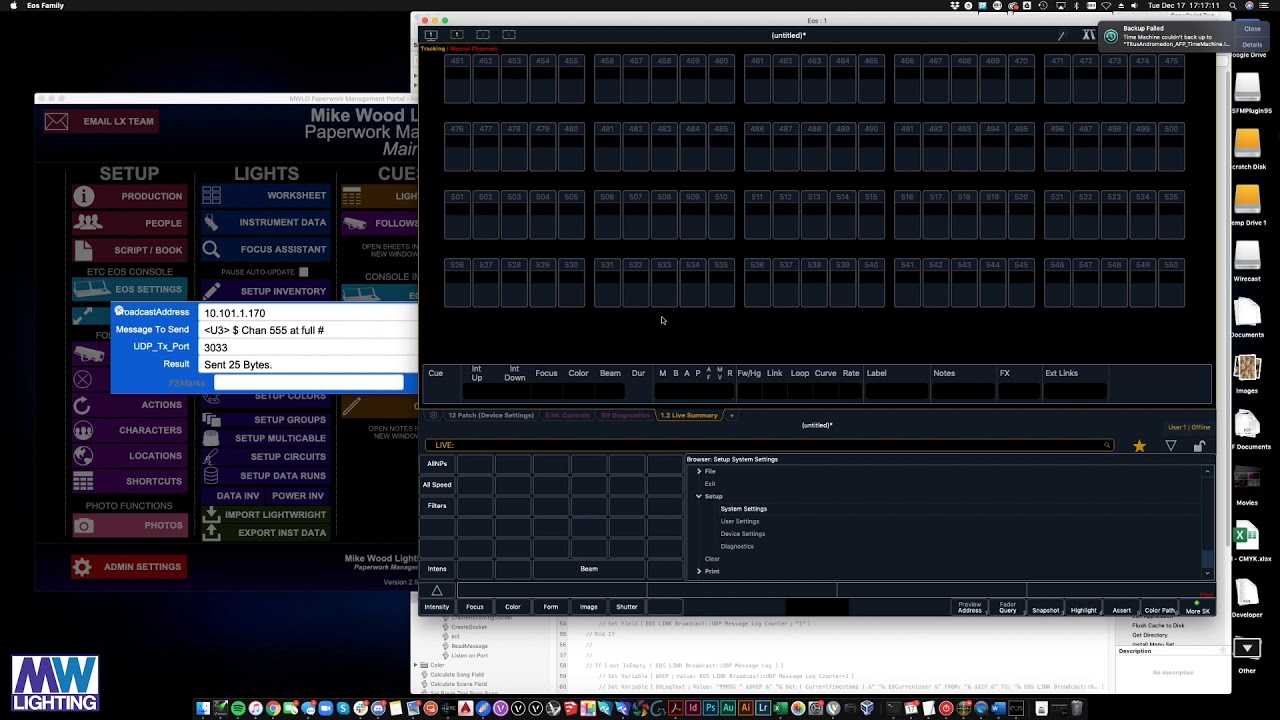
Task: Select the 1.2 Live Summary tab
Action: [689, 415]
